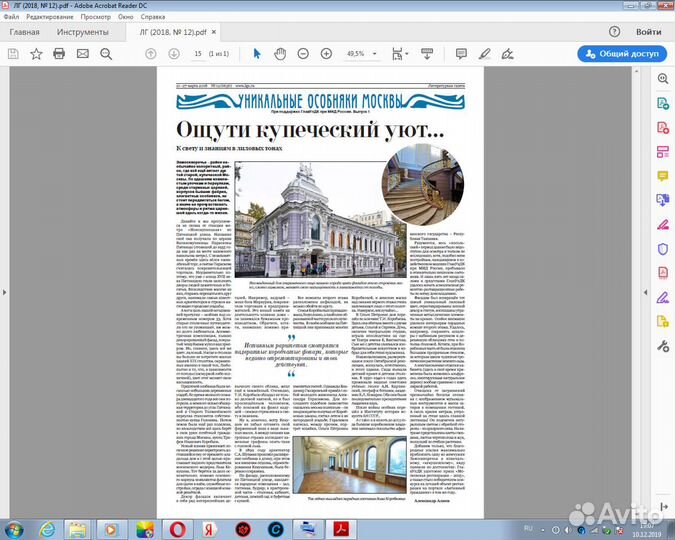Activate the arrow selection tool
This screenshot has height=540, width=675.
point(256,53)
